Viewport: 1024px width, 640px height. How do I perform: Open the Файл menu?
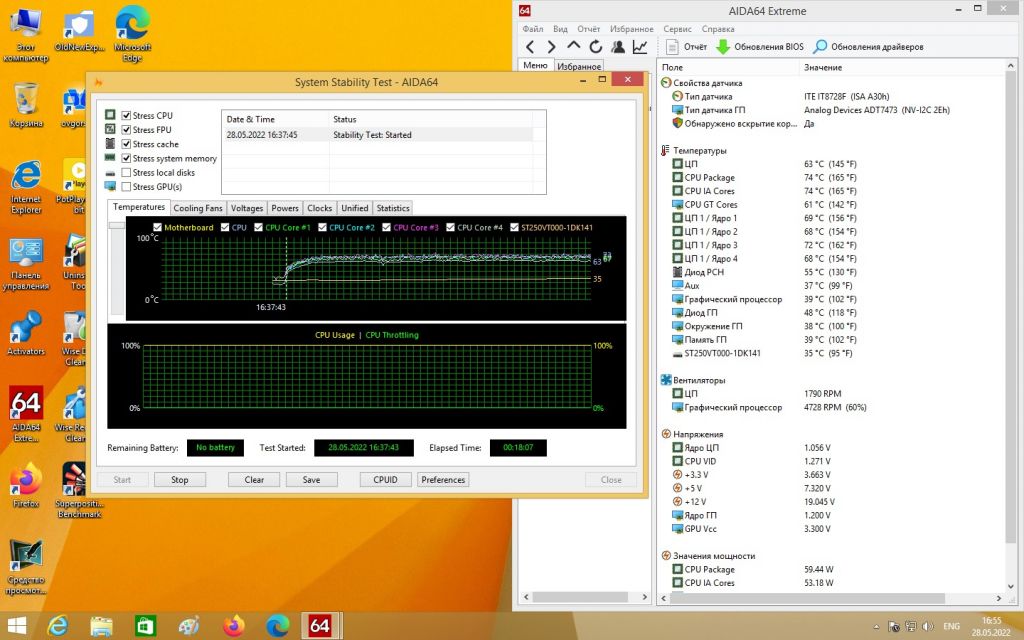coord(533,29)
